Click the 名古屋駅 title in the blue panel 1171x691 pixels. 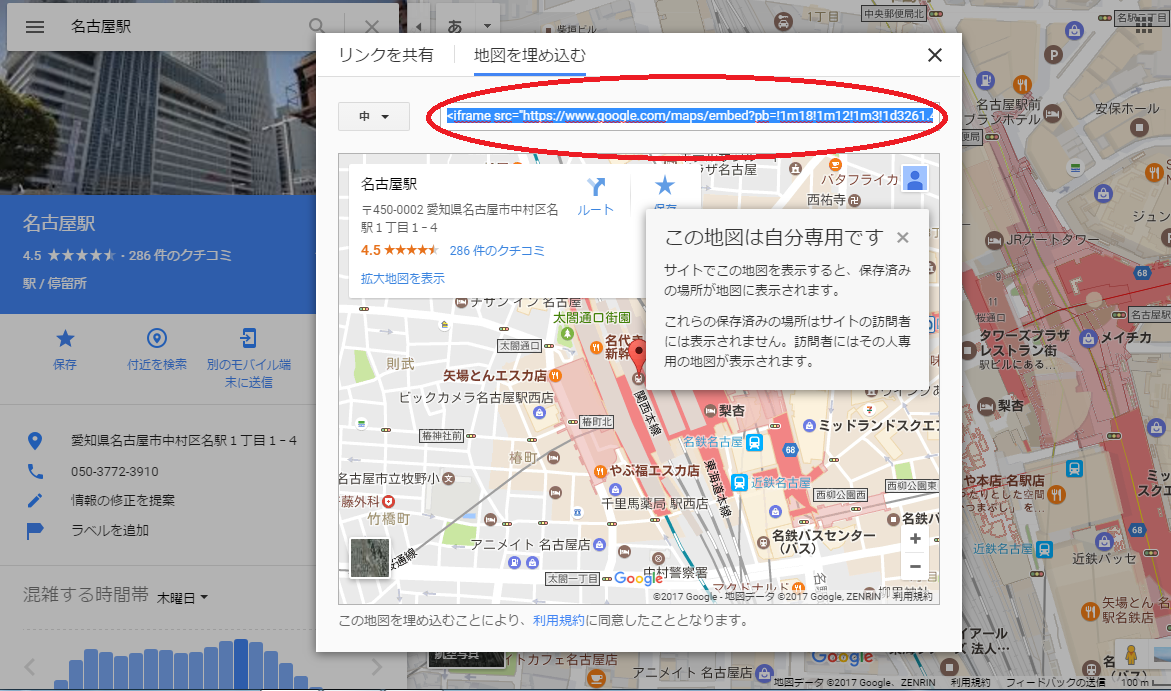(59, 223)
